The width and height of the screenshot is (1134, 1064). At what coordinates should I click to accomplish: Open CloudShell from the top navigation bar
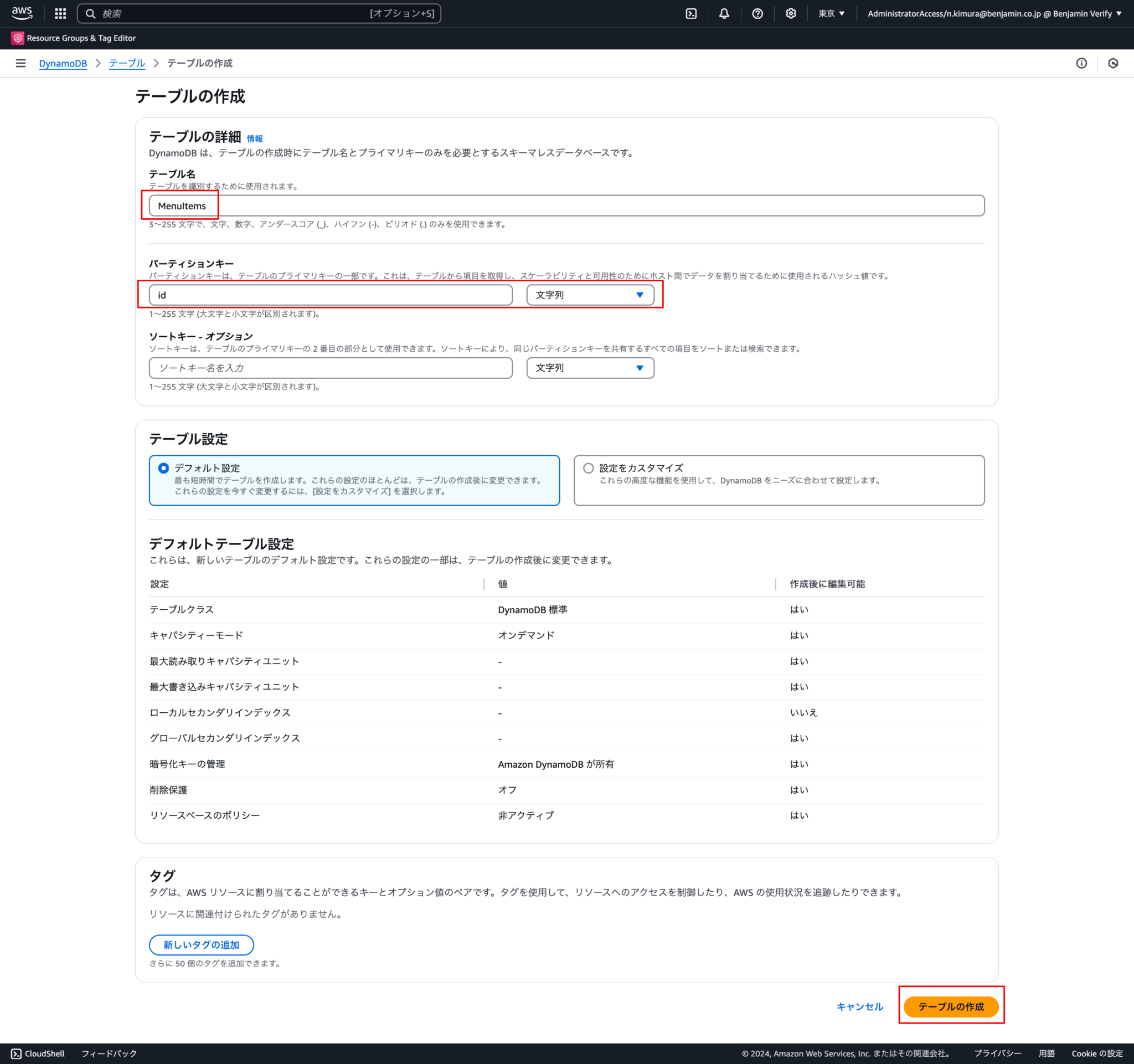pyautogui.click(x=691, y=13)
